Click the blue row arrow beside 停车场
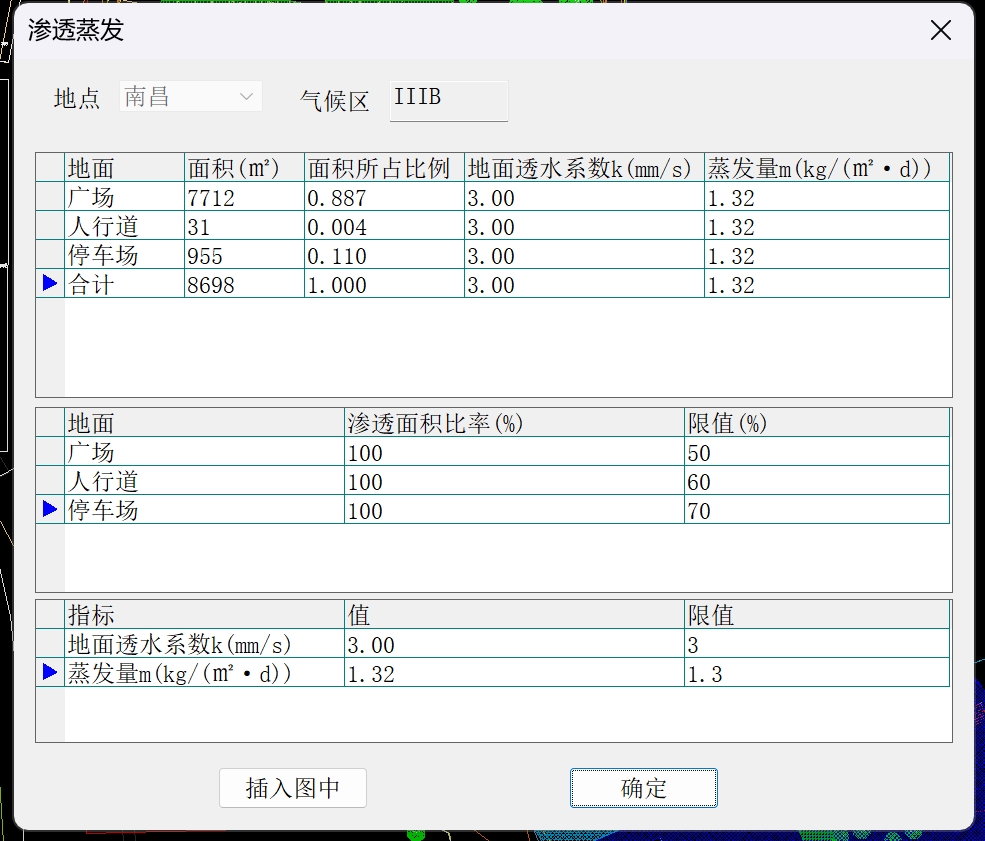985x841 pixels. tap(50, 510)
